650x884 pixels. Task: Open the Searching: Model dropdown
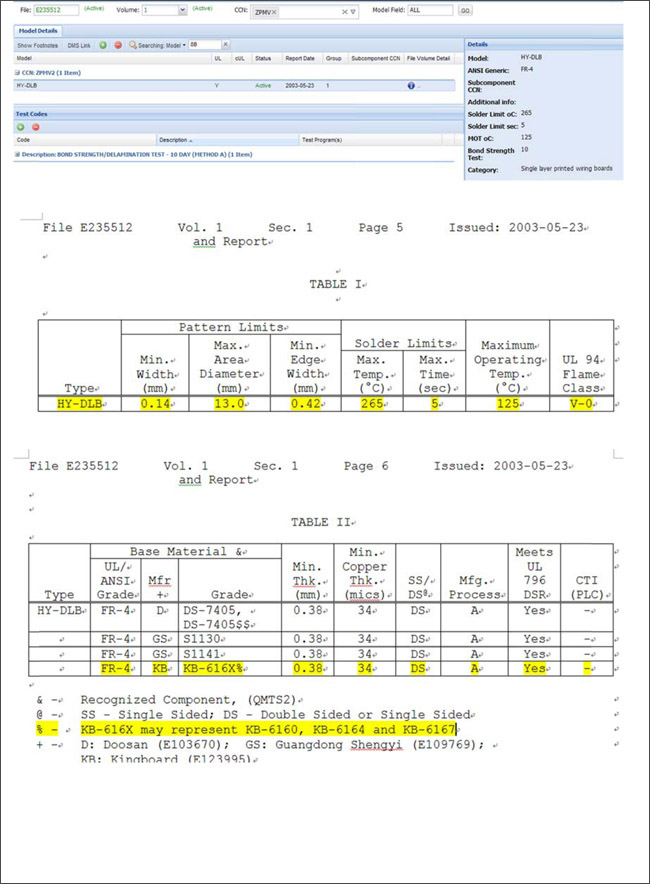pyautogui.click(x=184, y=46)
